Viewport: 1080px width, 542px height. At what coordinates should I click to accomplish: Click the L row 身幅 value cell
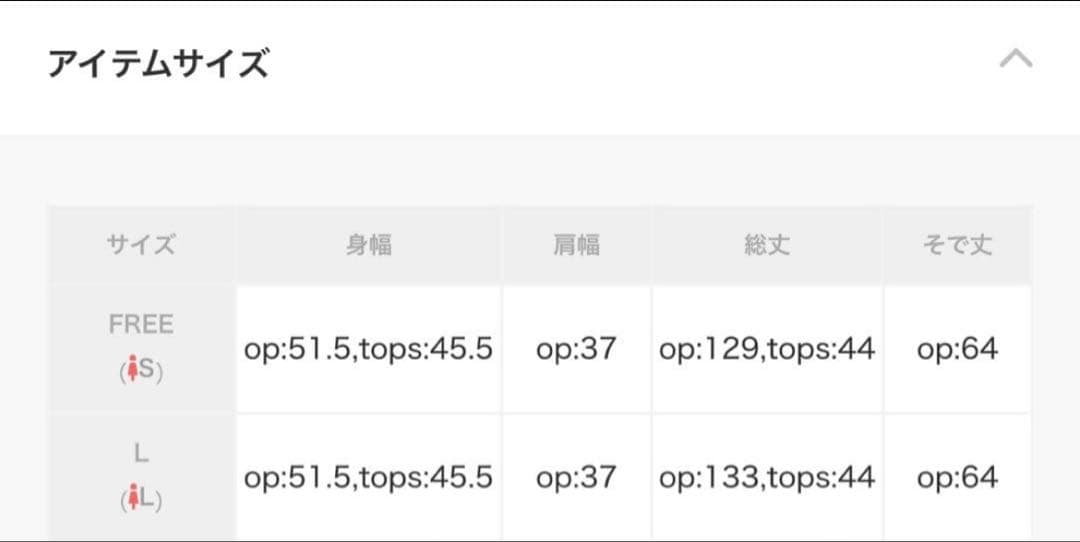[368, 478]
